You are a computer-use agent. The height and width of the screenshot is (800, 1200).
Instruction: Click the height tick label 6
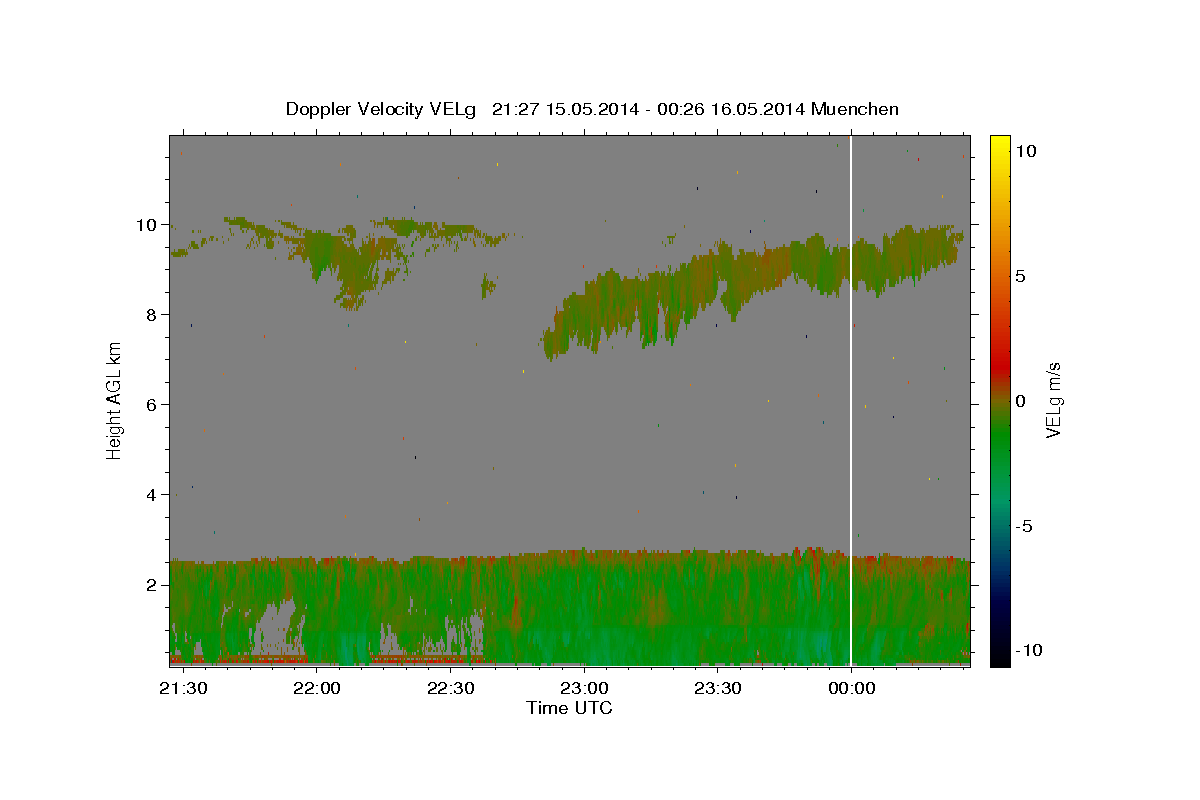[153, 404]
